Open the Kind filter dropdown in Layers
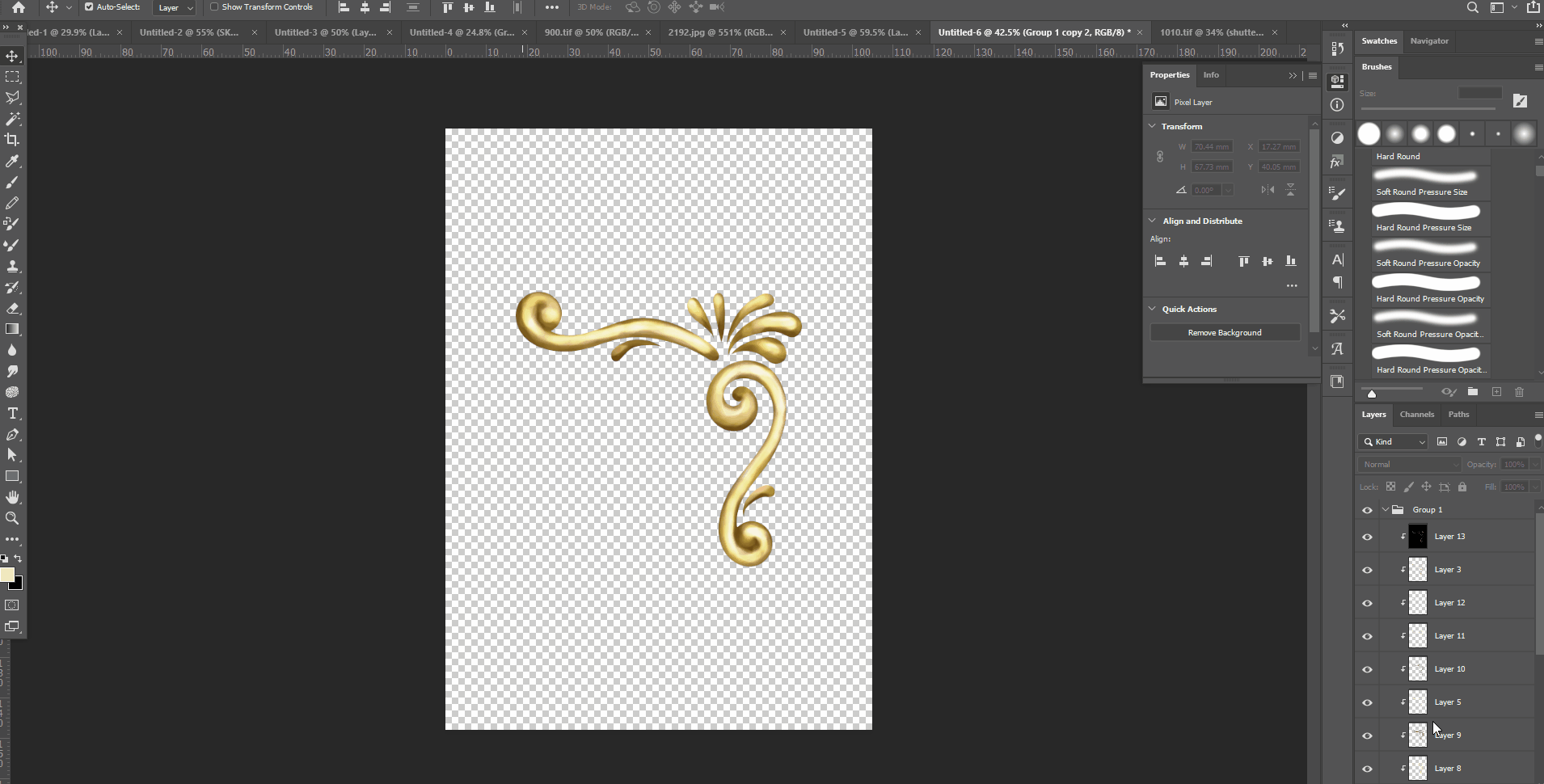This screenshot has height=784, width=1544. (x=1394, y=442)
